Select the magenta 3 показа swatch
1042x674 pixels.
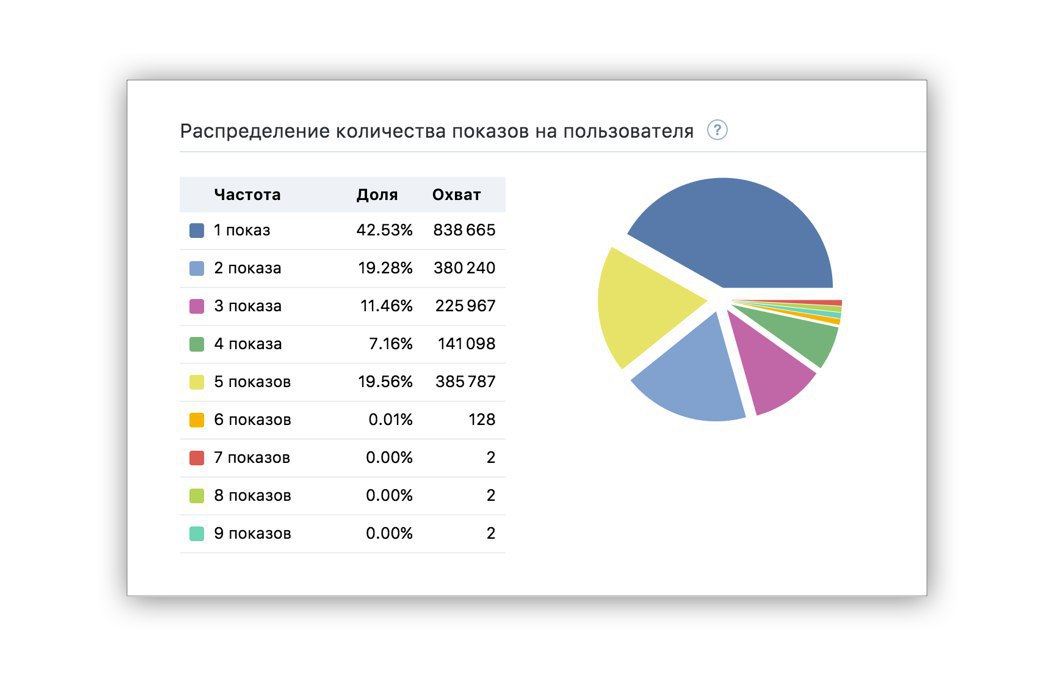tap(197, 306)
